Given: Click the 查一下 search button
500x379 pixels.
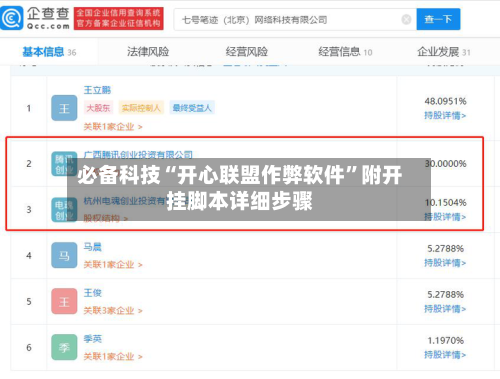Looking at the screenshot, I should pos(438,19).
